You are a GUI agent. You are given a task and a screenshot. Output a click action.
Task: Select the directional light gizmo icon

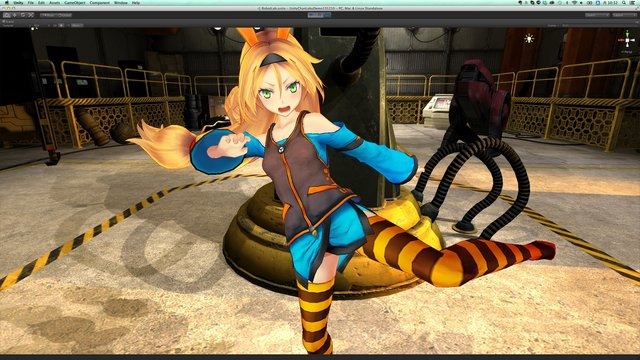(529, 39)
